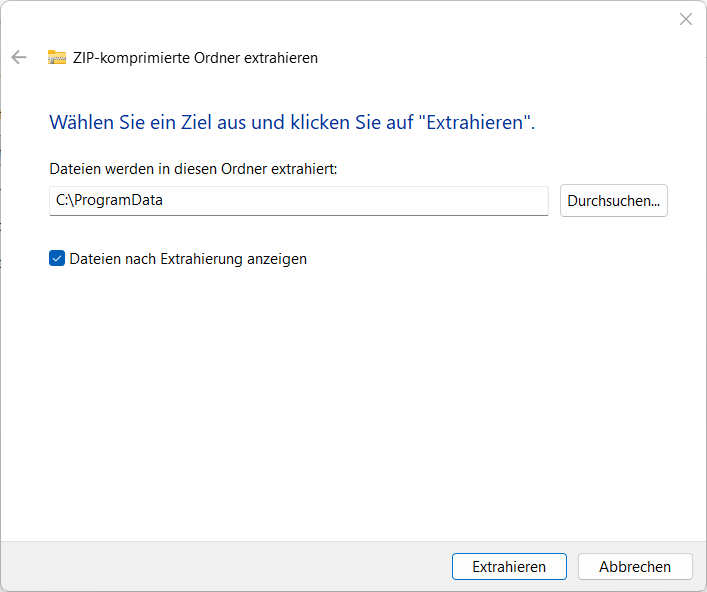
Task: Start extraction with the 'Extrahieren' button
Action: pos(509,567)
